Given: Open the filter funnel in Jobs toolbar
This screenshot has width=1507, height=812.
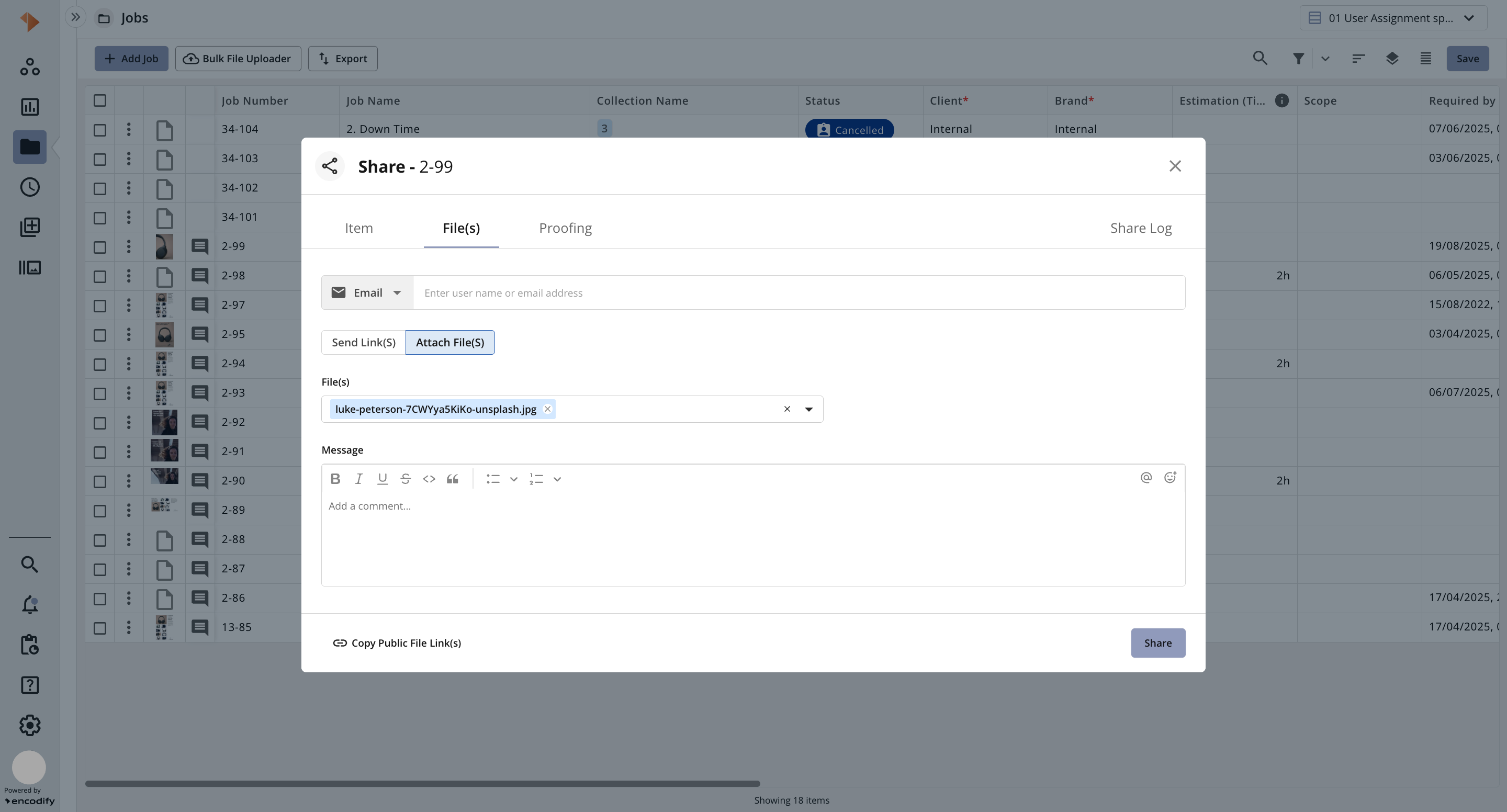Looking at the screenshot, I should tap(1298, 59).
